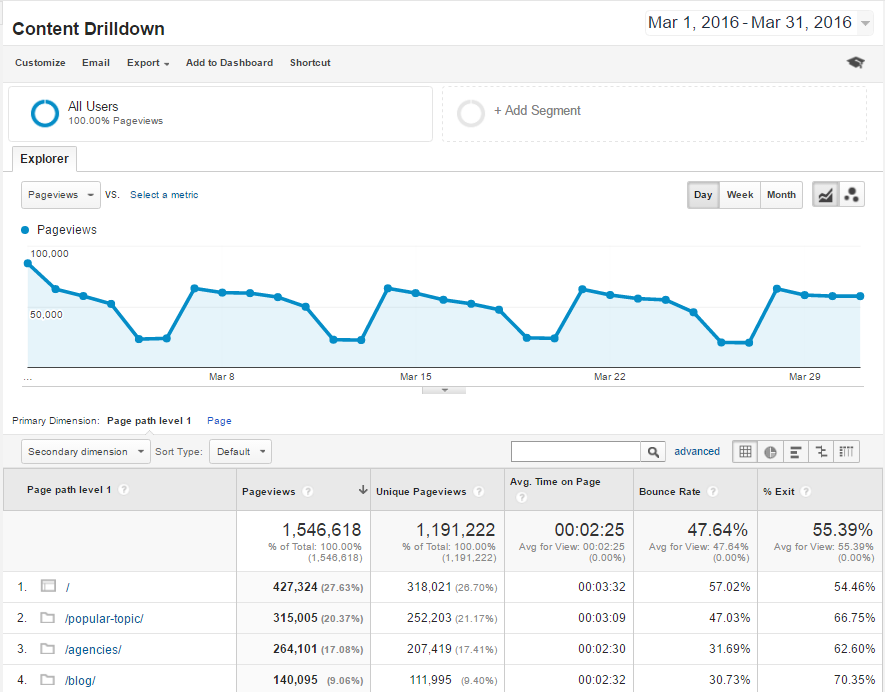The image size is (885, 692).
Task: Select the performance bar view icon
Action: tap(796, 451)
